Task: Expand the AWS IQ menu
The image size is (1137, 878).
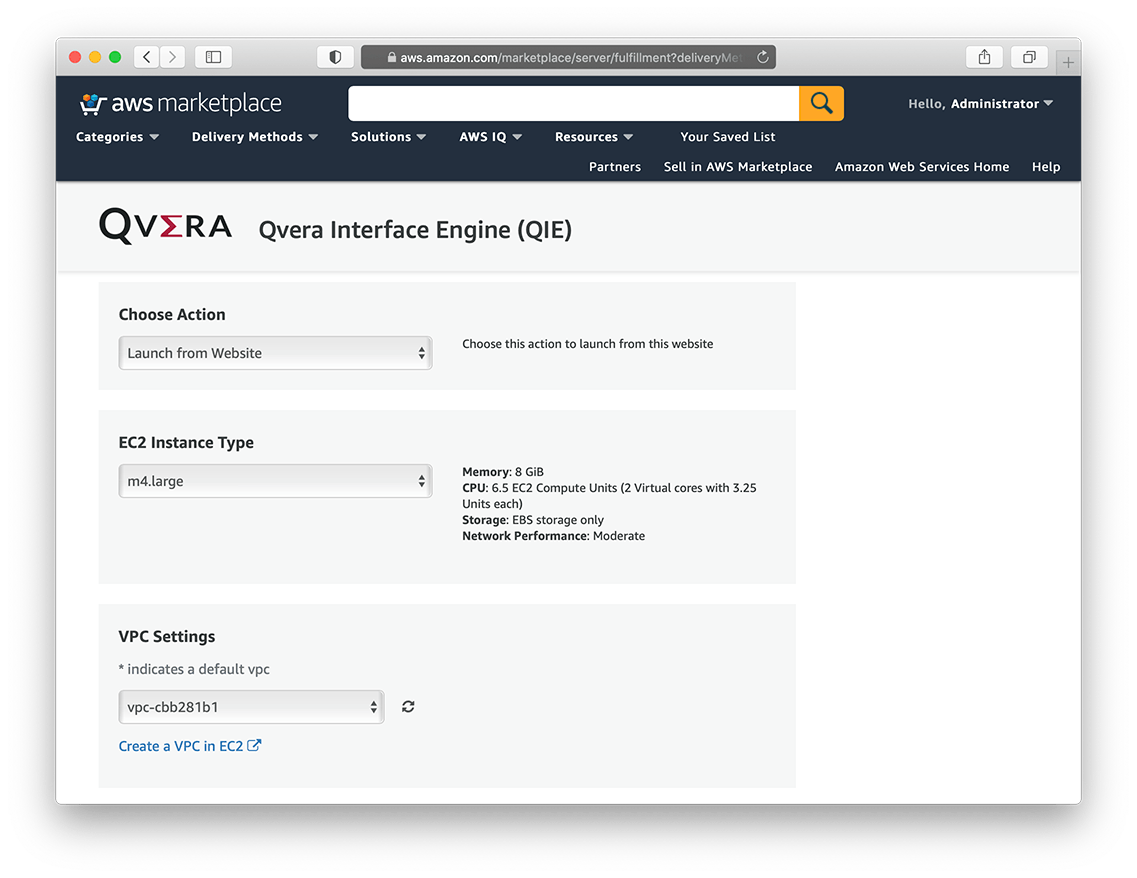Action: [490, 136]
